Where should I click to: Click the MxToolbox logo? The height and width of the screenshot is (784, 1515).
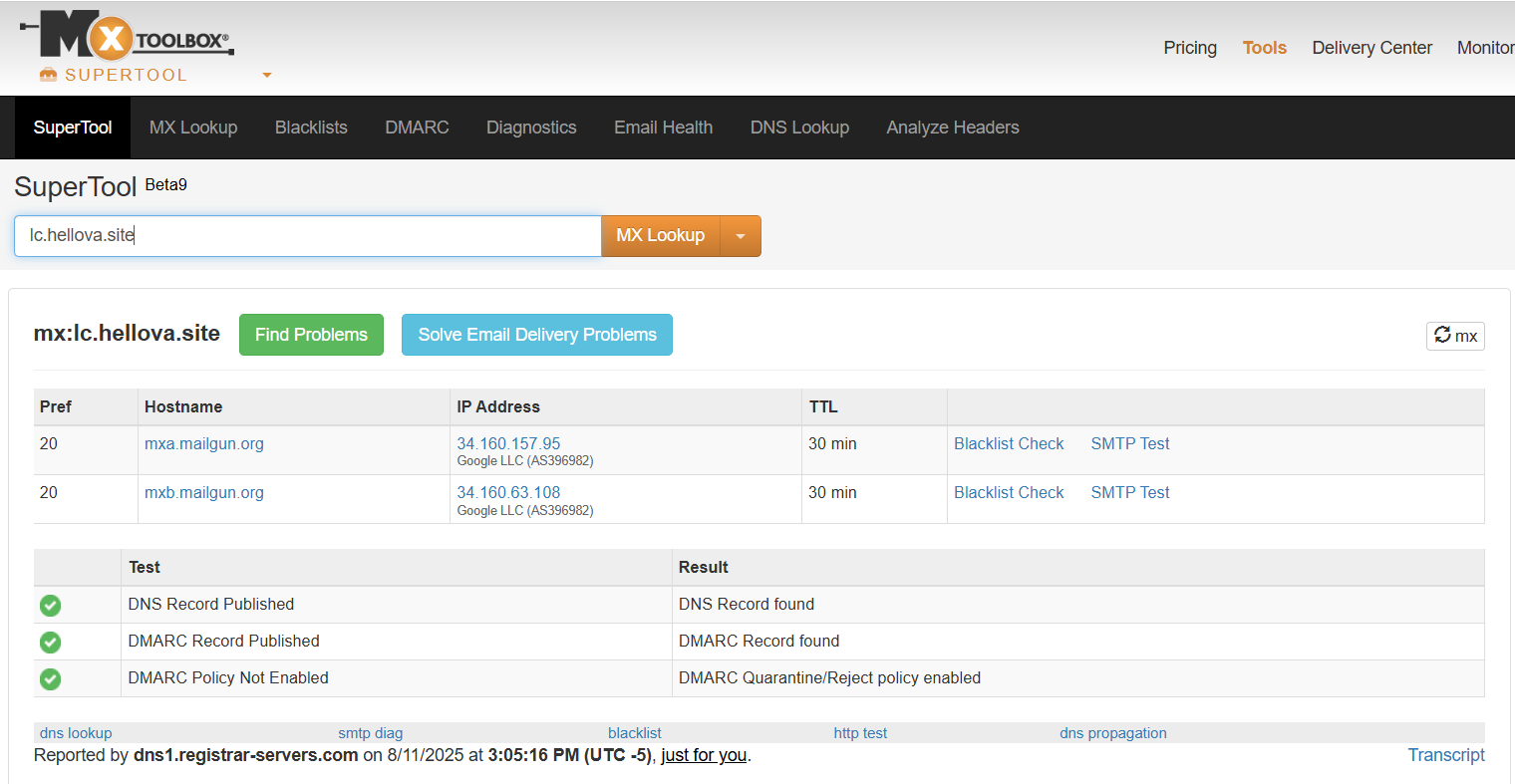[128, 37]
